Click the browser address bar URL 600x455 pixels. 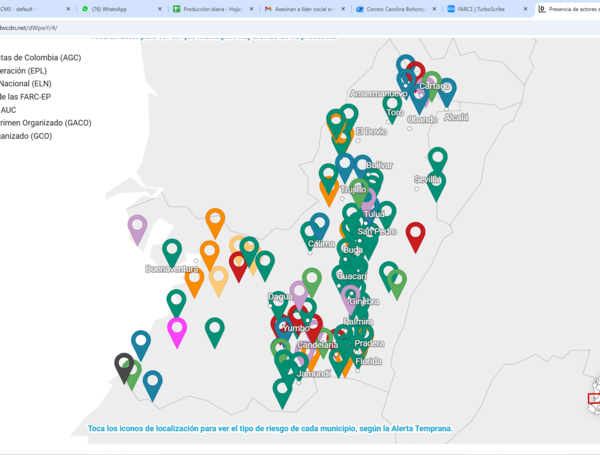(x=29, y=28)
